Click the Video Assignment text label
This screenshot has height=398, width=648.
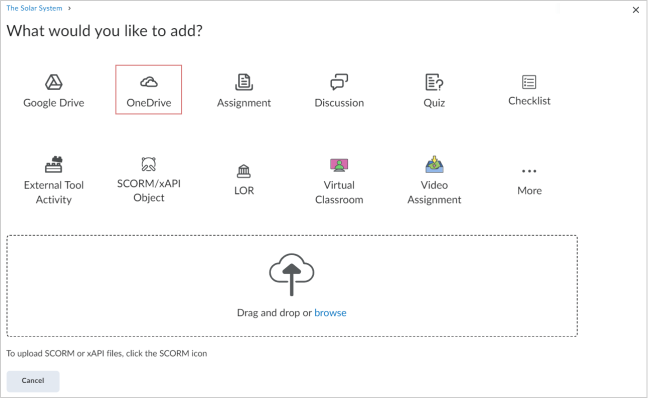coord(434,192)
